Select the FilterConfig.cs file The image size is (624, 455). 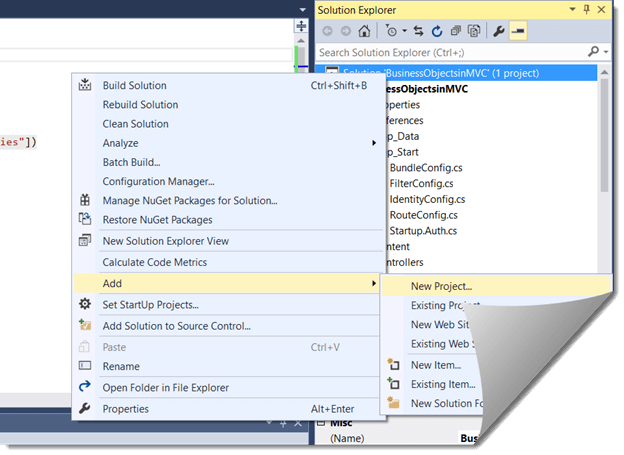pos(421,184)
